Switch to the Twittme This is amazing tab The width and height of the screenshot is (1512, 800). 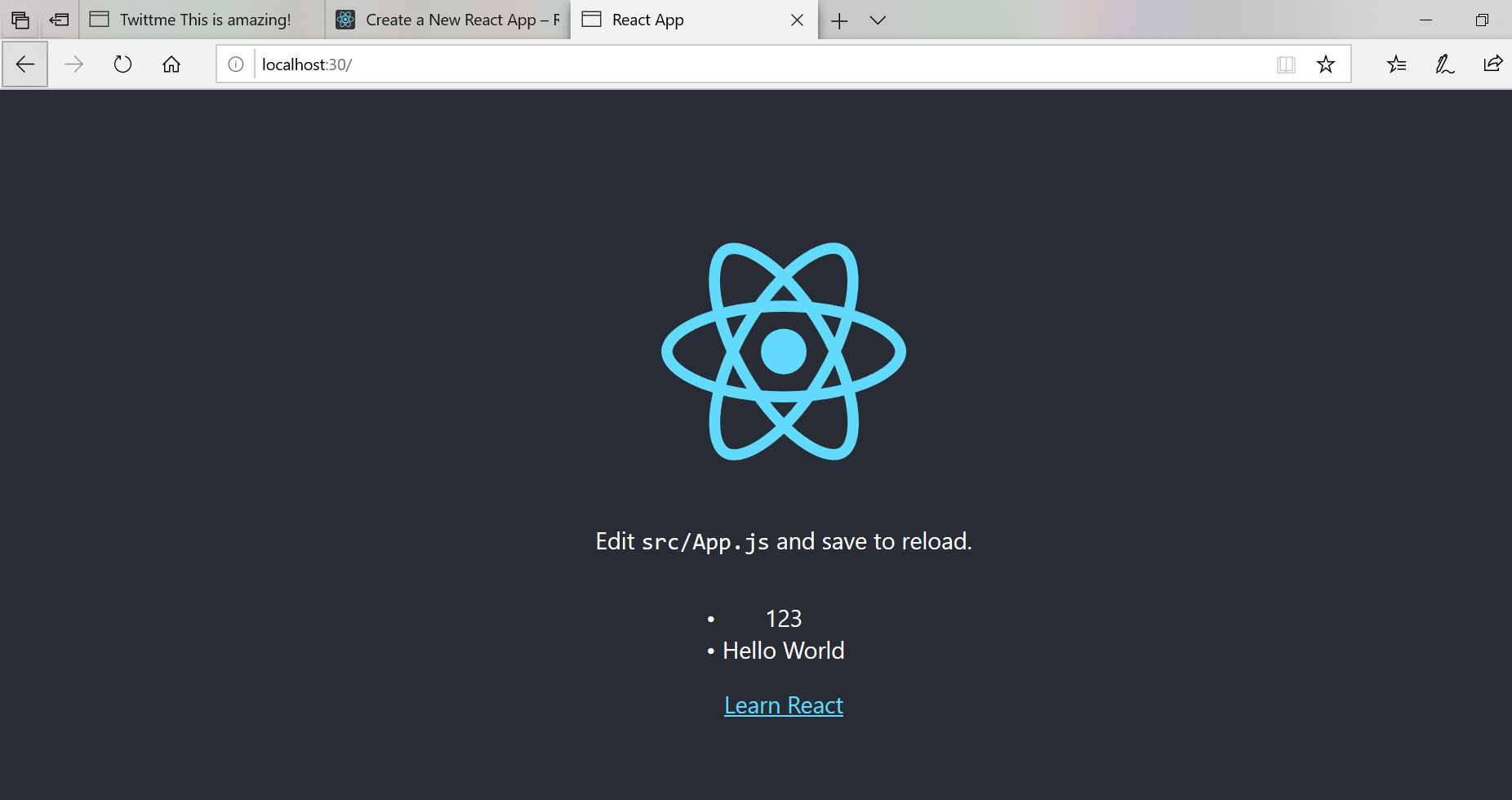(x=202, y=20)
